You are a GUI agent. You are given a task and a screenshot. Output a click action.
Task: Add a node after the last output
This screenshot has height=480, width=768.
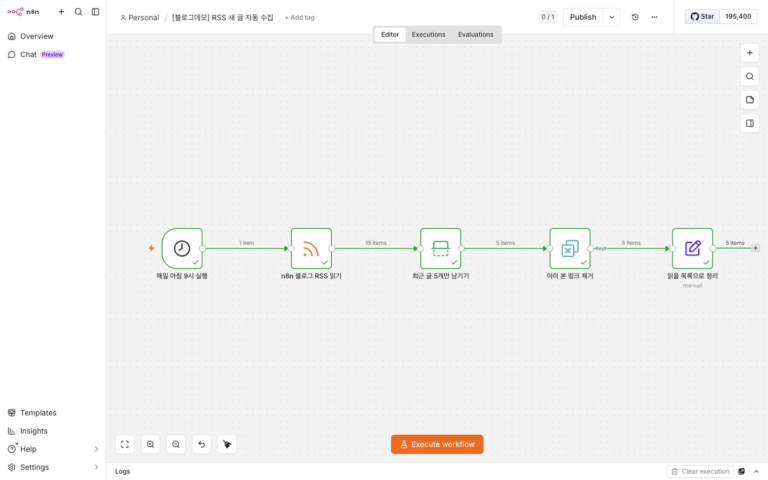tap(755, 248)
